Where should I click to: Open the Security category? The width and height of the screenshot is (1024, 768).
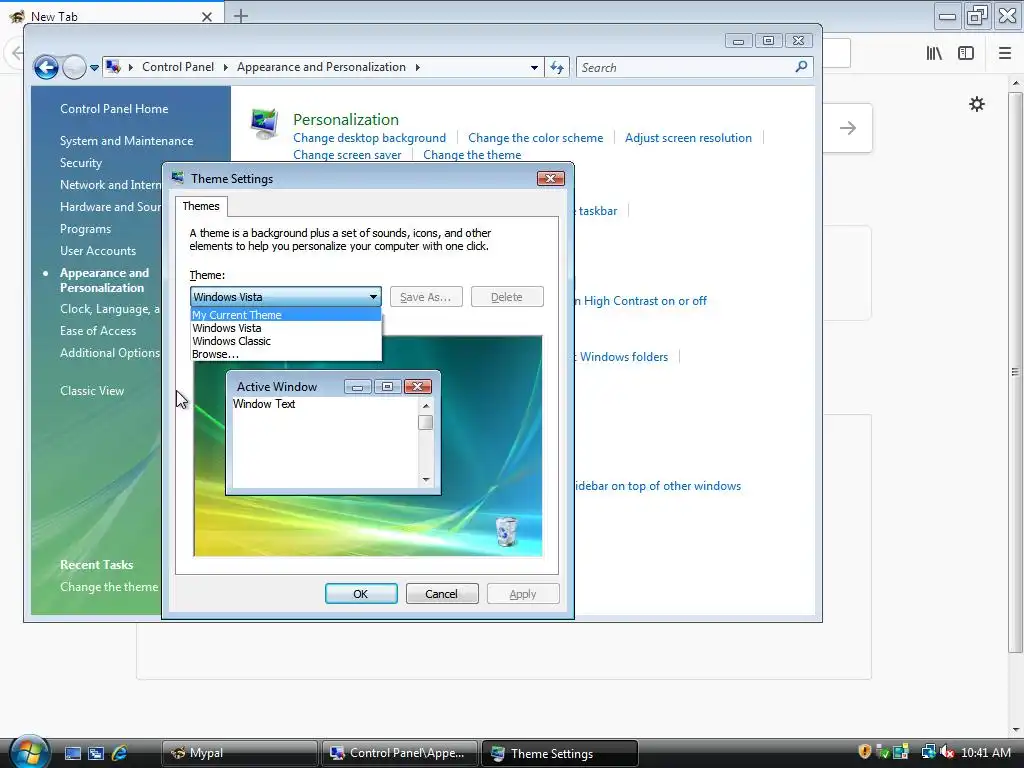(81, 163)
